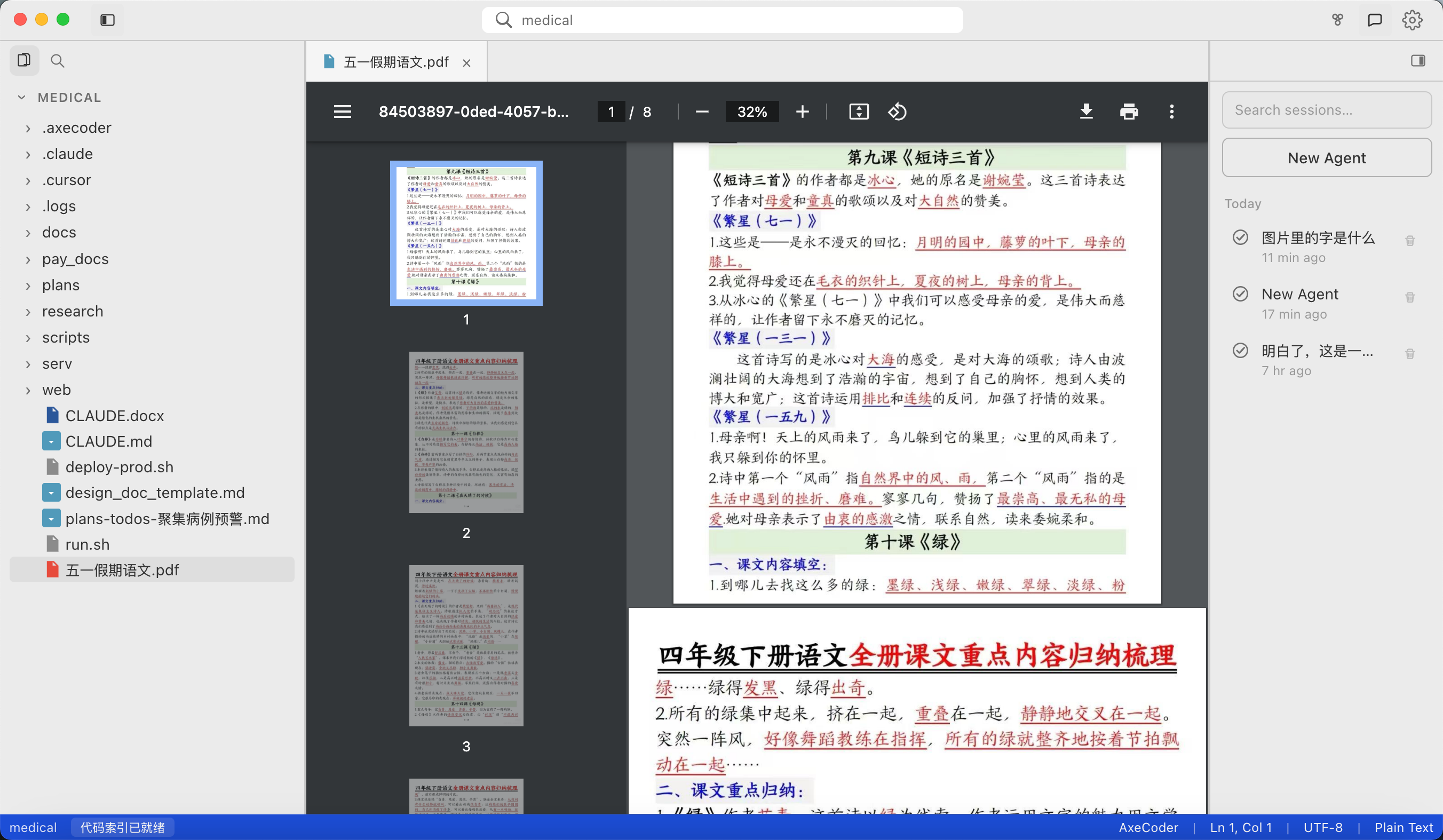Image resolution: width=1443 pixels, height=840 pixels.
Task: Select page 2 thumbnail in PDF sidebar
Action: click(x=466, y=432)
